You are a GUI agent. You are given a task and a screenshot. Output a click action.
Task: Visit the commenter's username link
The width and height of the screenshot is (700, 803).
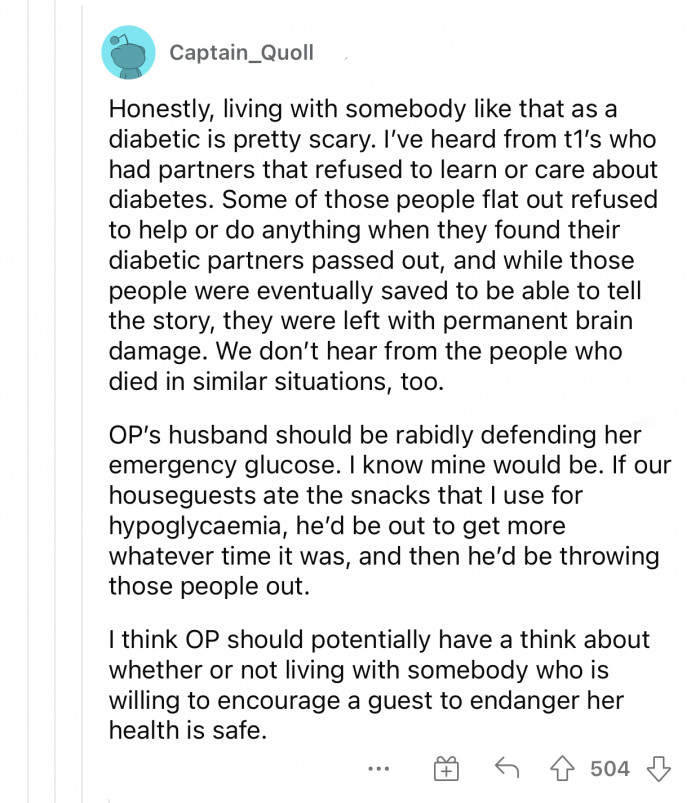tap(240, 55)
